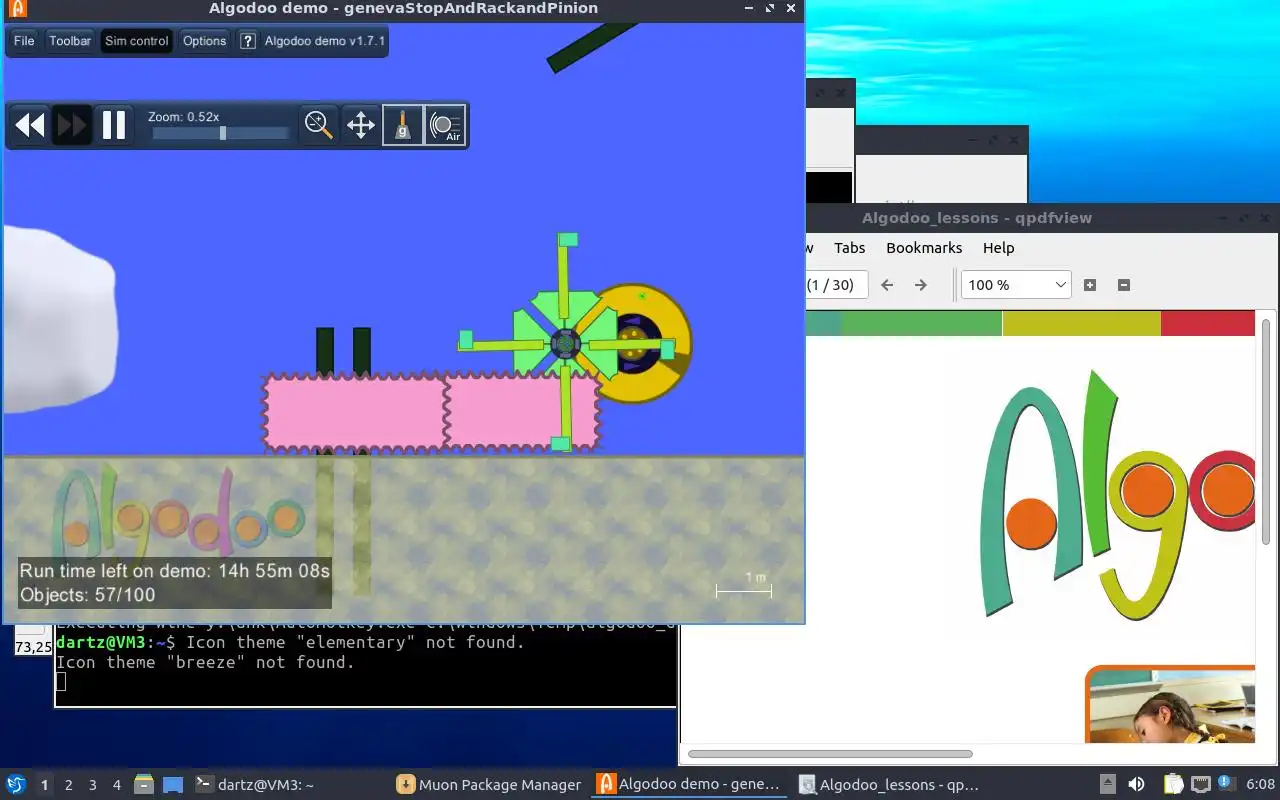Viewport: 1280px width, 800px height.
Task: Click the Algodoo demo v1.7.1 version label
Action: 325,41
